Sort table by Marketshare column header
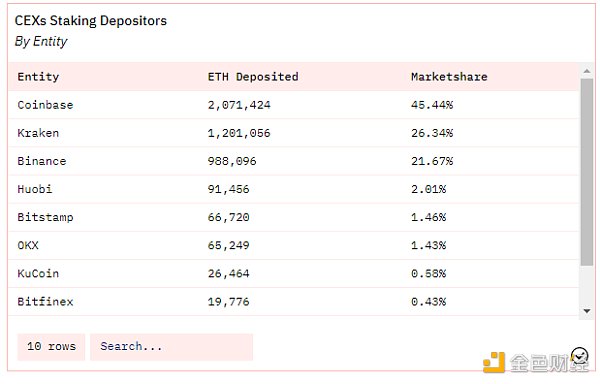The width and height of the screenshot is (600, 384). (449, 77)
